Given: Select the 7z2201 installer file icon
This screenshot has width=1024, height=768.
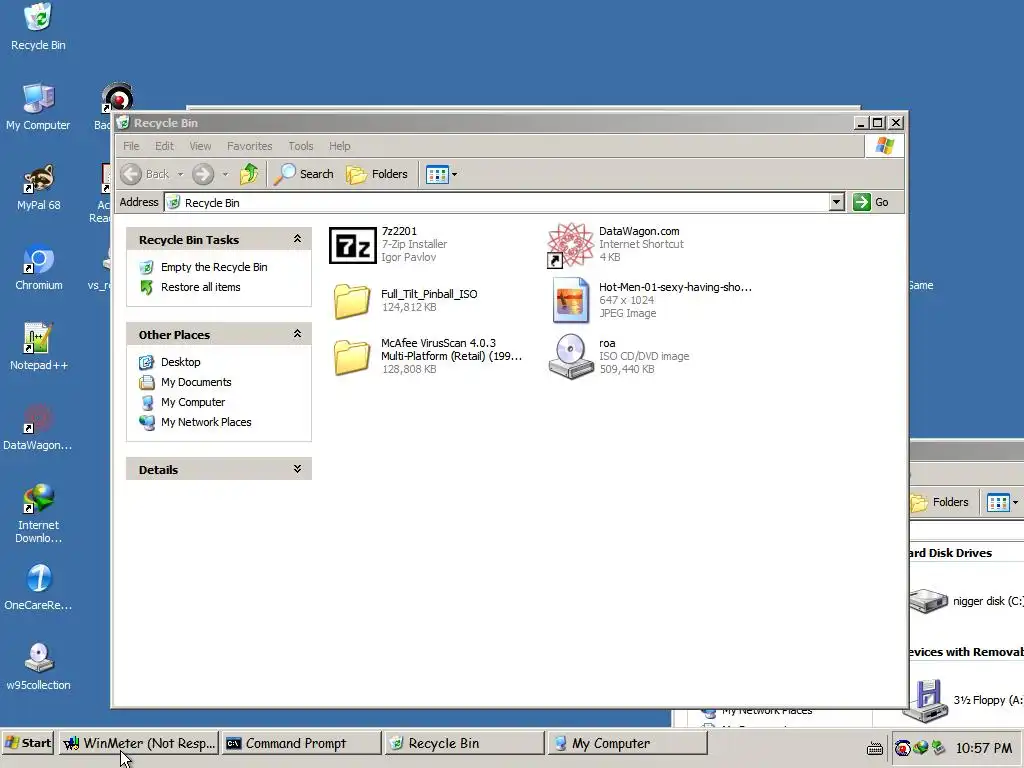Looking at the screenshot, I should click(353, 245).
